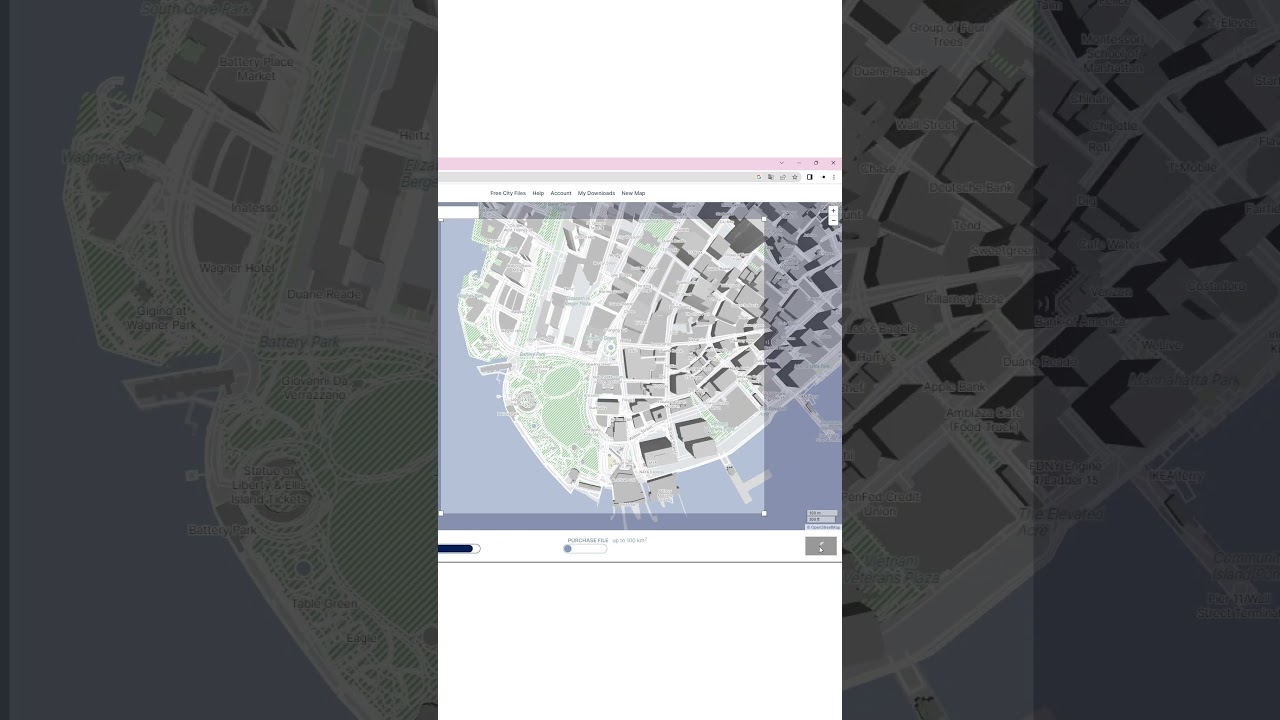Click the Google icon in address bar

(759, 177)
